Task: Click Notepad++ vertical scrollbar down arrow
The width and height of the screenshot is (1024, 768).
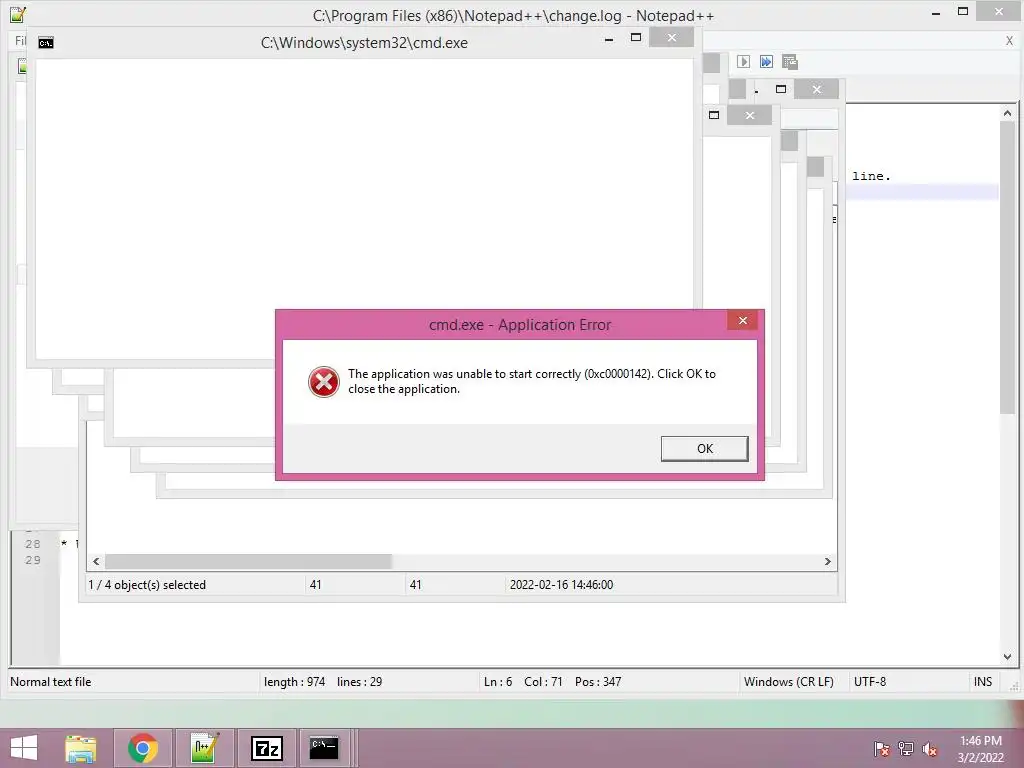Action: coord(1007,656)
